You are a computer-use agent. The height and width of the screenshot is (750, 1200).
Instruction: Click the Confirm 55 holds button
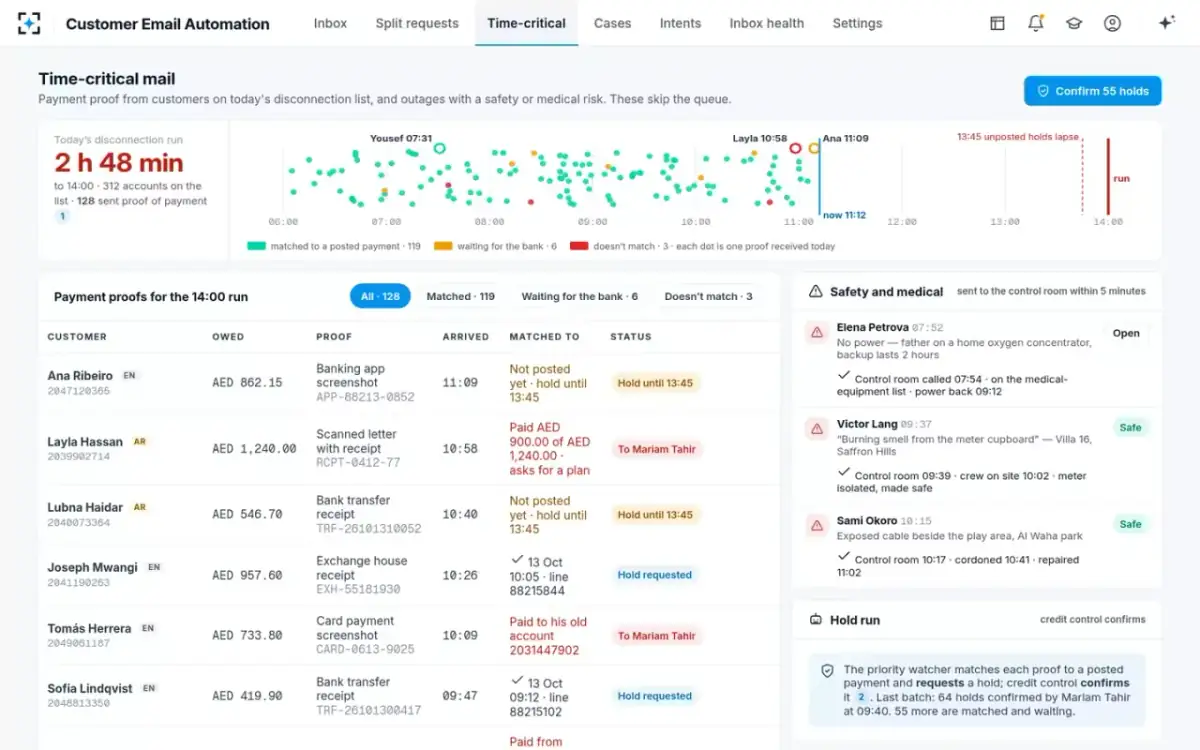[x=1092, y=91]
